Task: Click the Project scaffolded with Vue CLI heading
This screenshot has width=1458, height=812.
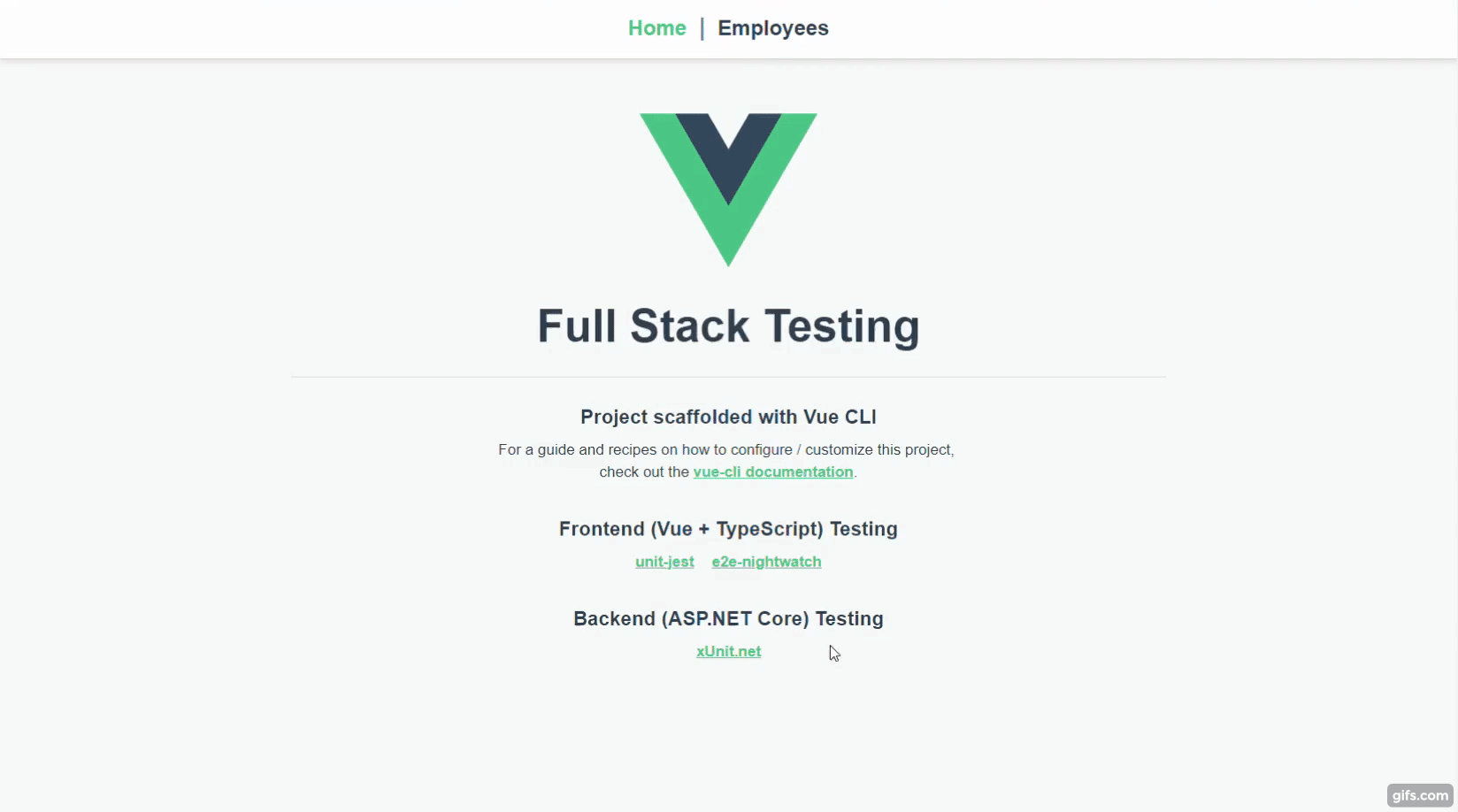Action: tap(728, 417)
